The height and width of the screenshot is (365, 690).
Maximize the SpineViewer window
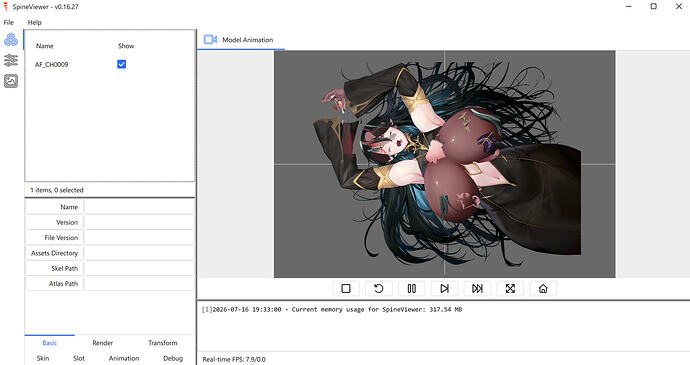pyautogui.click(x=653, y=6)
